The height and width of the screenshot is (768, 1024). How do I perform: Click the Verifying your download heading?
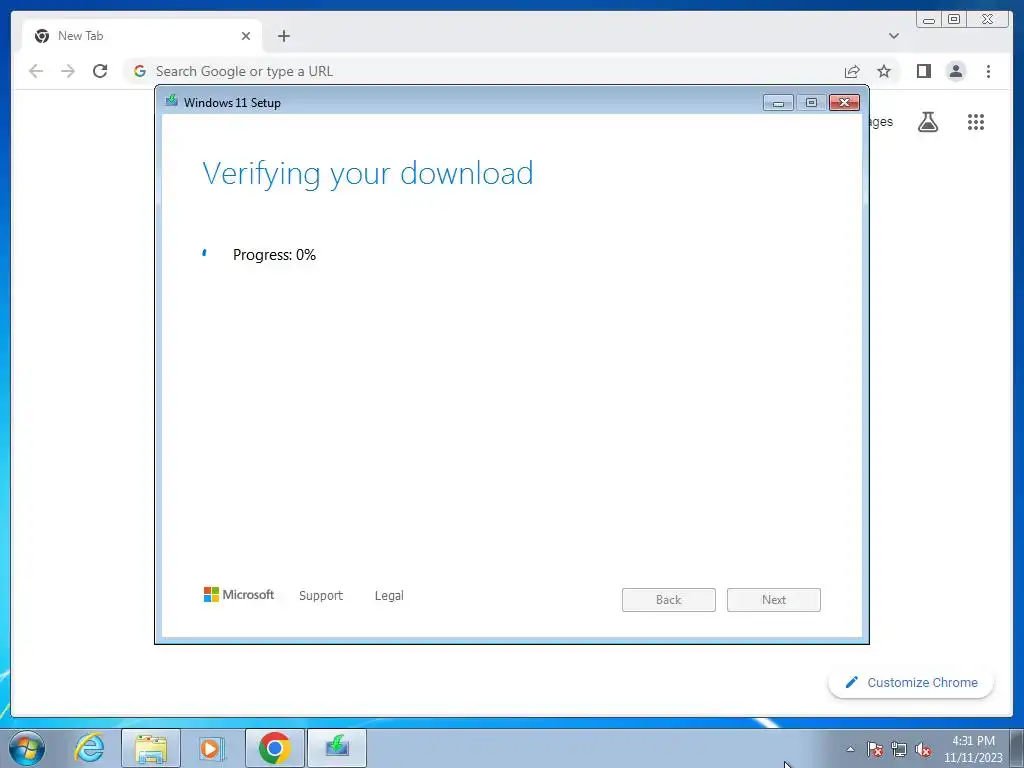tap(368, 174)
